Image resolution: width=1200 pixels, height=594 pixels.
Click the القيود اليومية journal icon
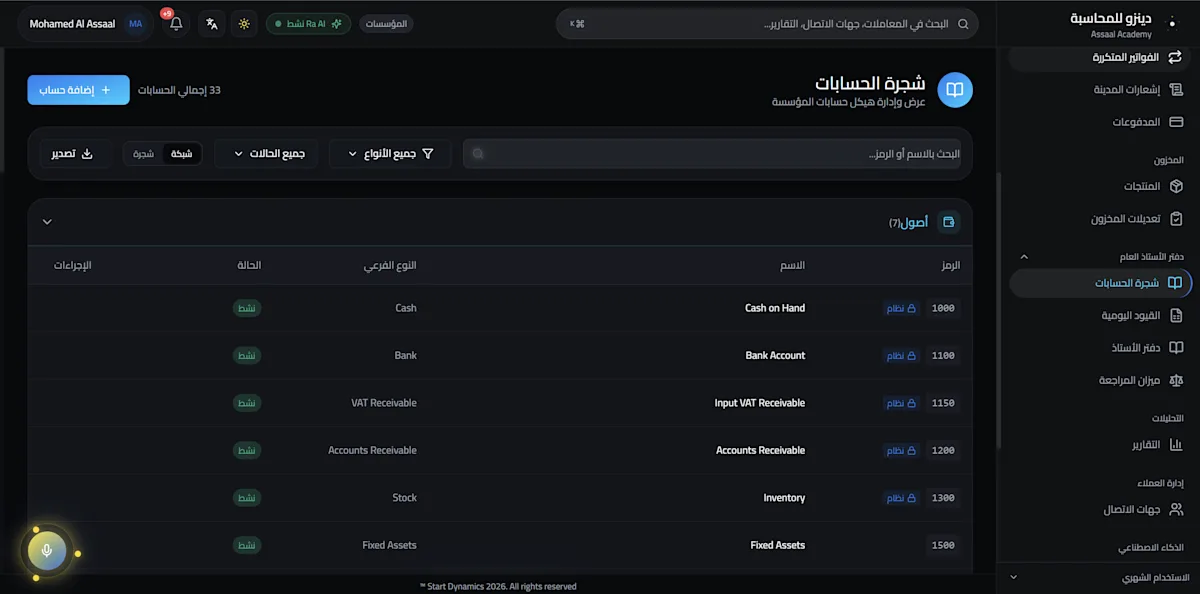(x=1176, y=315)
